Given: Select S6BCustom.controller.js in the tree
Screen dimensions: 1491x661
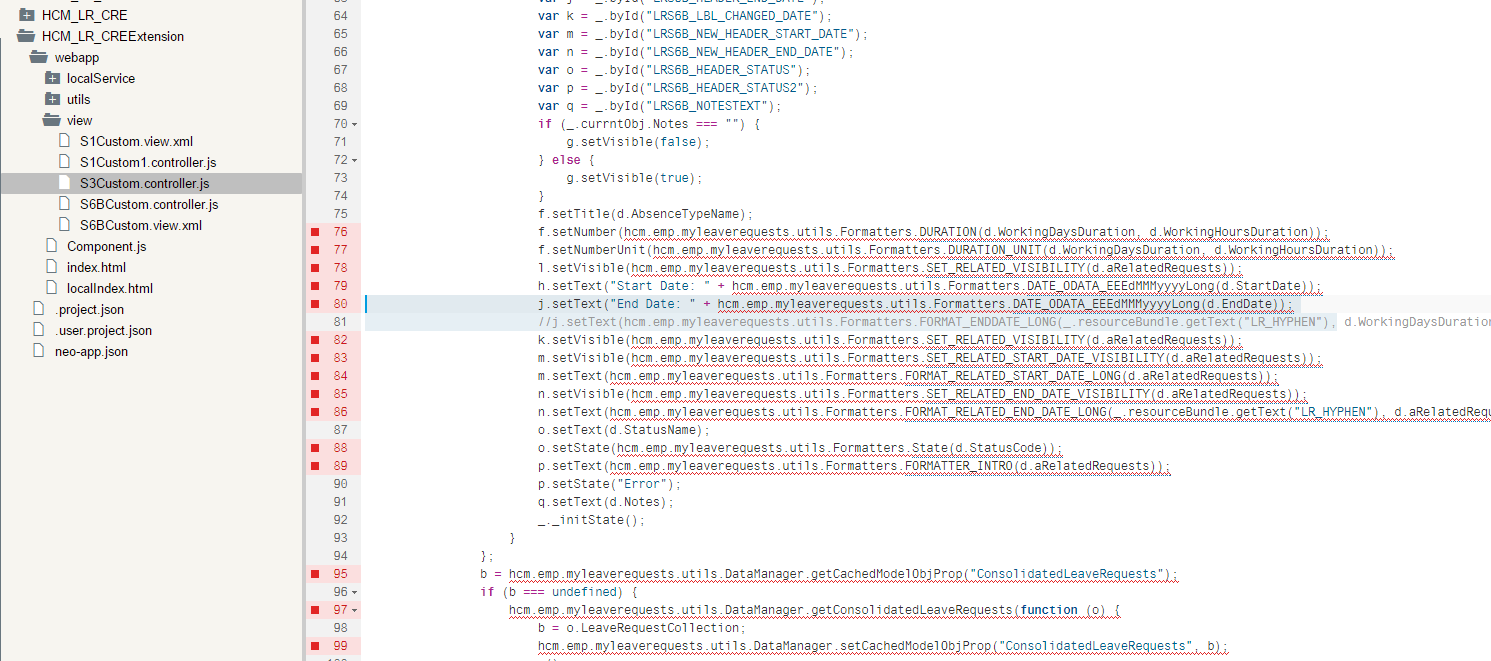Looking at the screenshot, I should [149, 204].
